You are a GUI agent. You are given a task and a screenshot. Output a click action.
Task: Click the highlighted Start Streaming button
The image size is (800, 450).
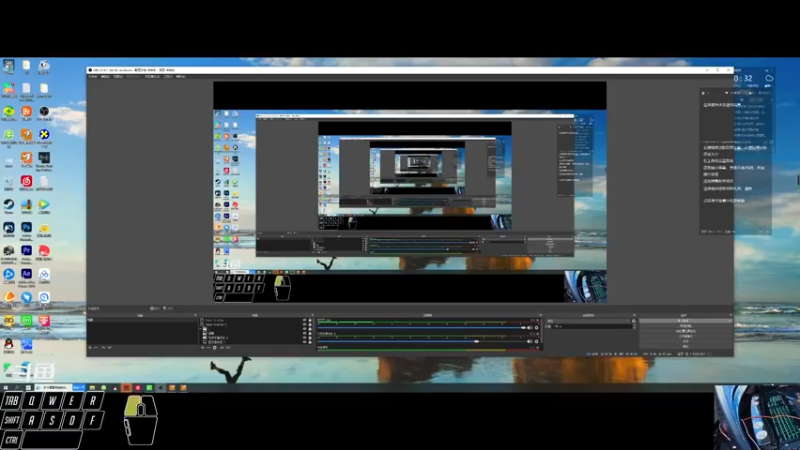[x=685, y=321]
